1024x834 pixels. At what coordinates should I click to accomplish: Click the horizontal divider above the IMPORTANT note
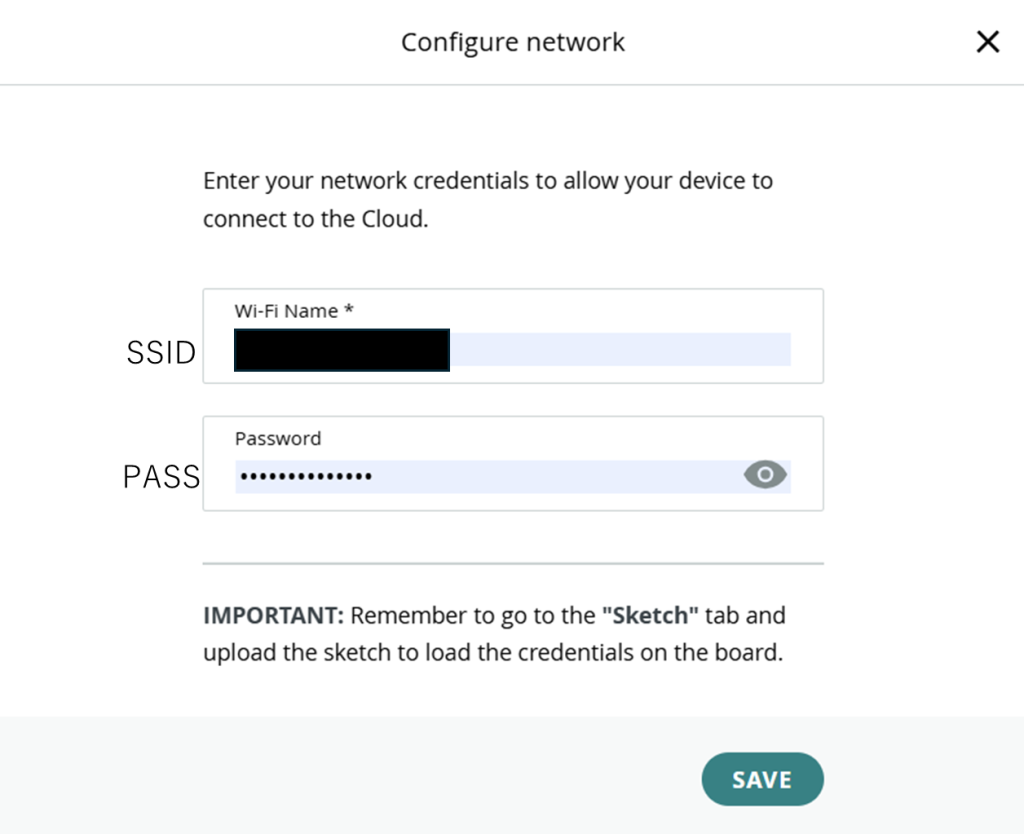click(513, 563)
